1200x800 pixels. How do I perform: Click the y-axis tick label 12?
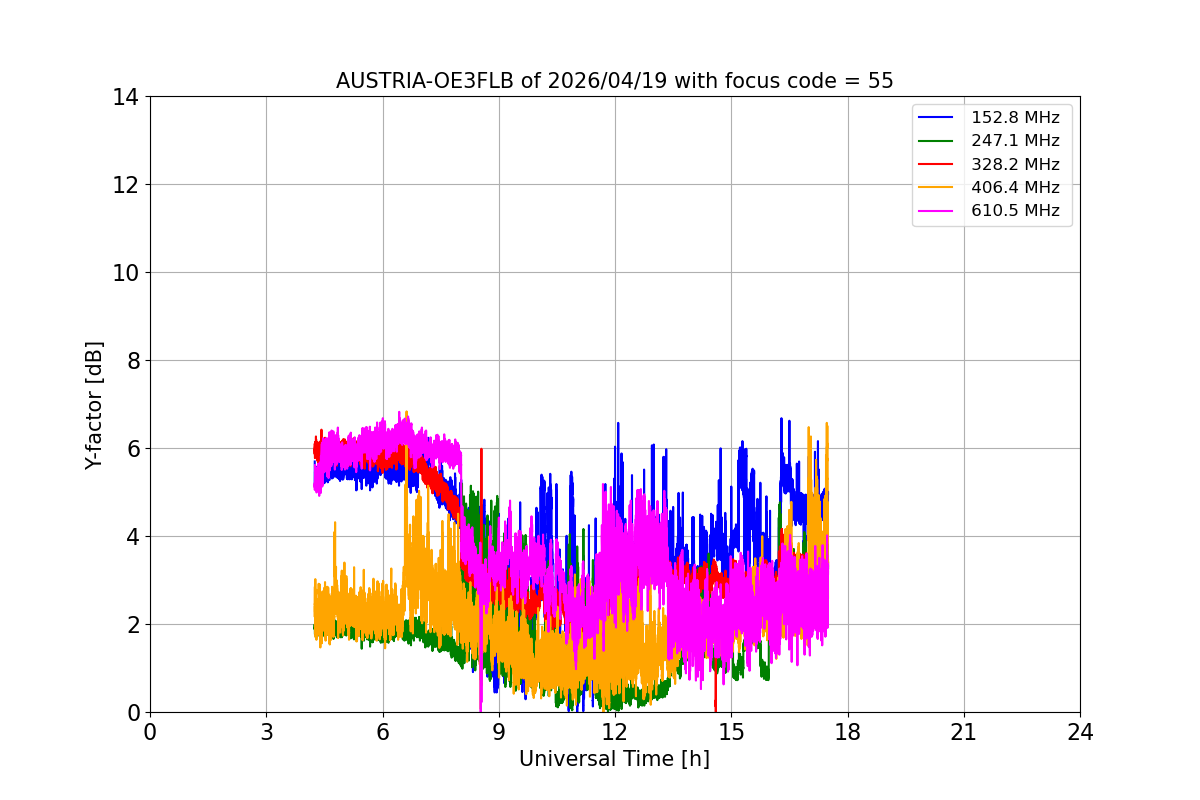tap(127, 185)
